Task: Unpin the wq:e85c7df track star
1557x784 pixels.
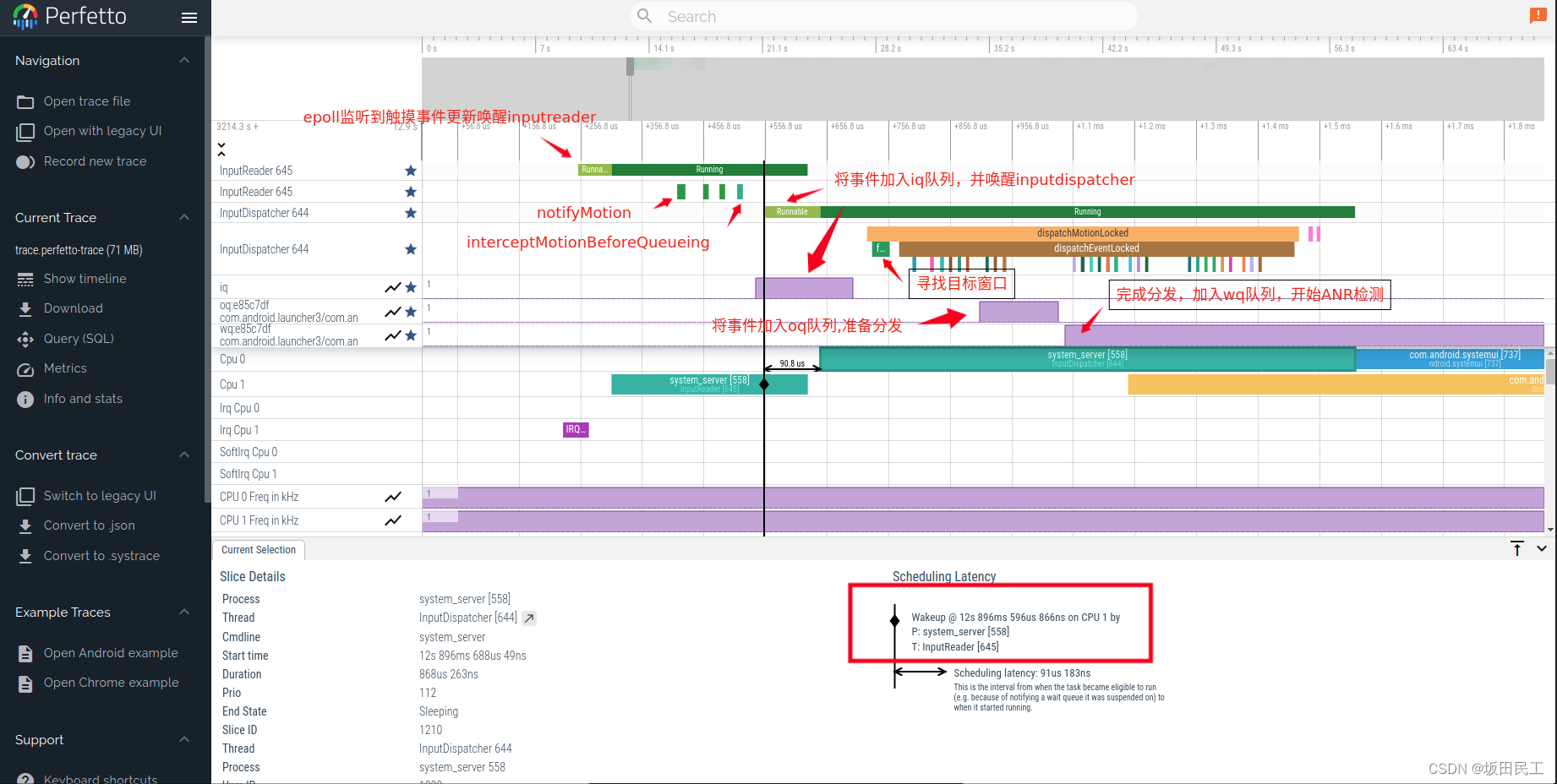Action: point(411,335)
